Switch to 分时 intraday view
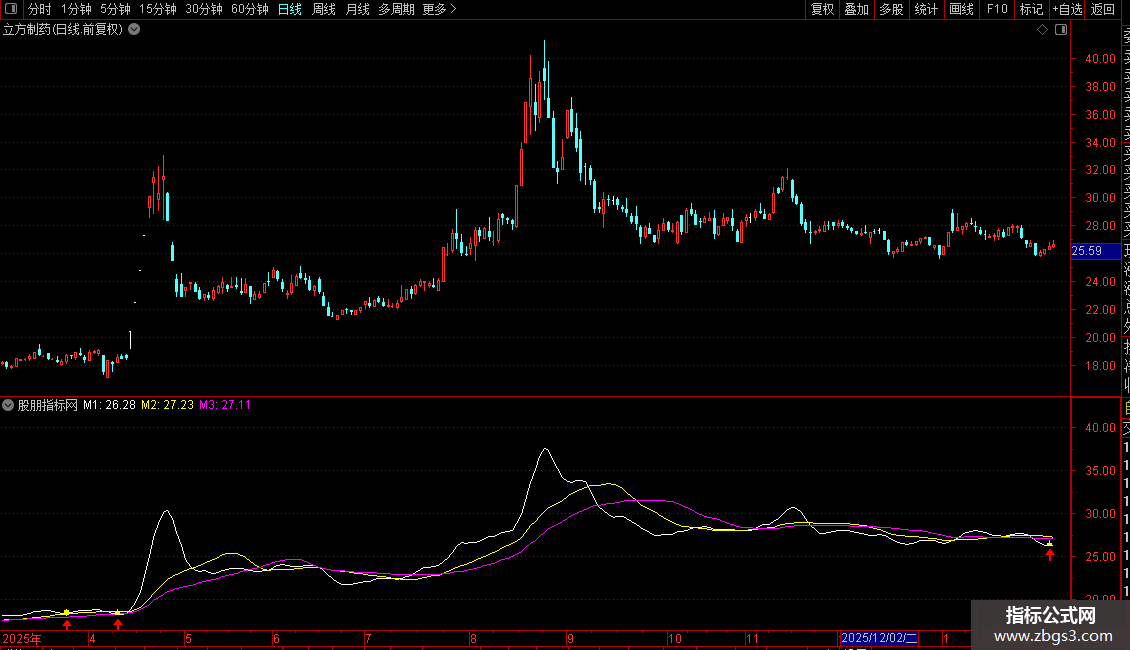This screenshot has height=650, width=1130. click(x=40, y=9)
